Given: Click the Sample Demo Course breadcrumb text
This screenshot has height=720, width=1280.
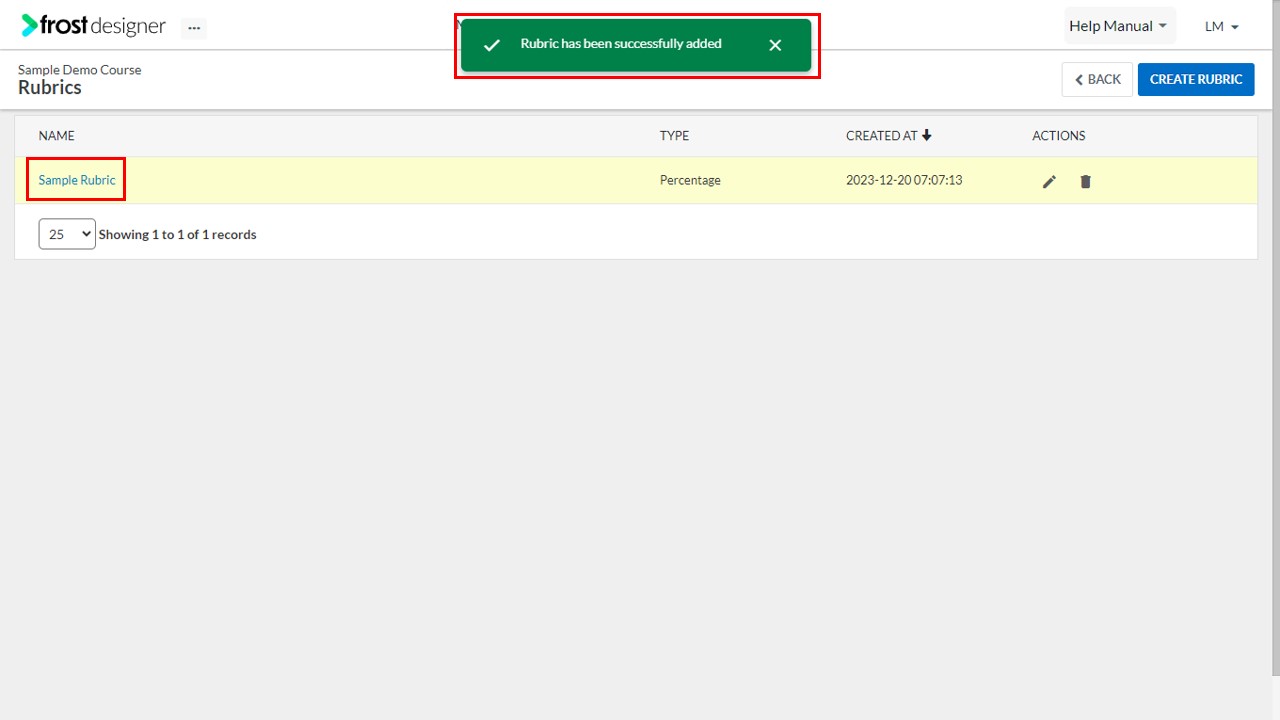Looking at the screenshot, I should click(x=80, y=70).
